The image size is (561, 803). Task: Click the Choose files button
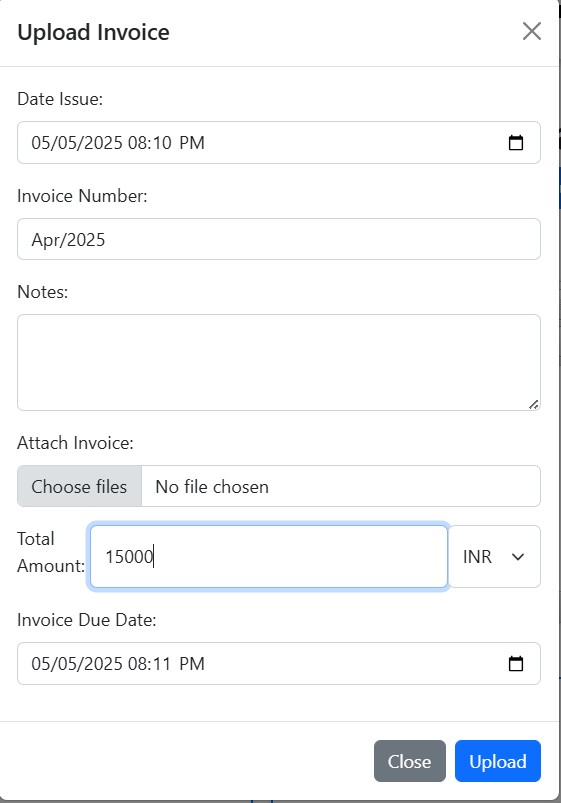point(79,486)
